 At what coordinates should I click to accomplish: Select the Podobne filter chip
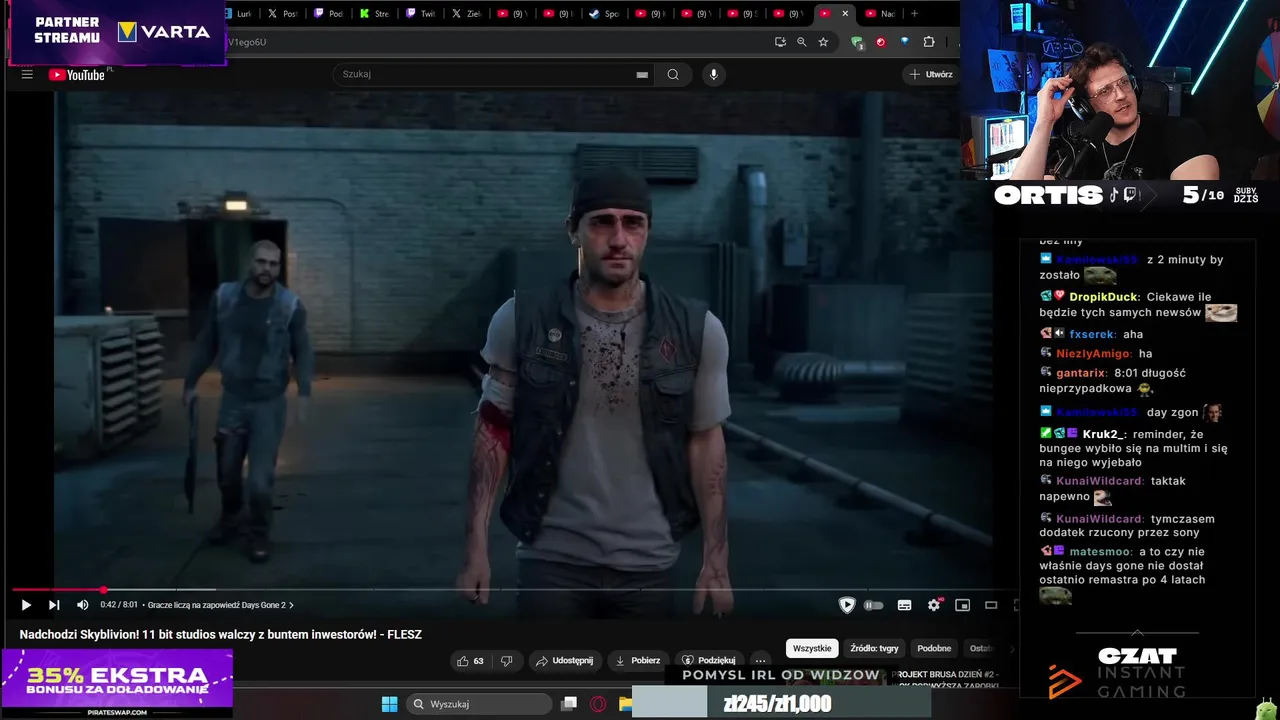[934, 649]
